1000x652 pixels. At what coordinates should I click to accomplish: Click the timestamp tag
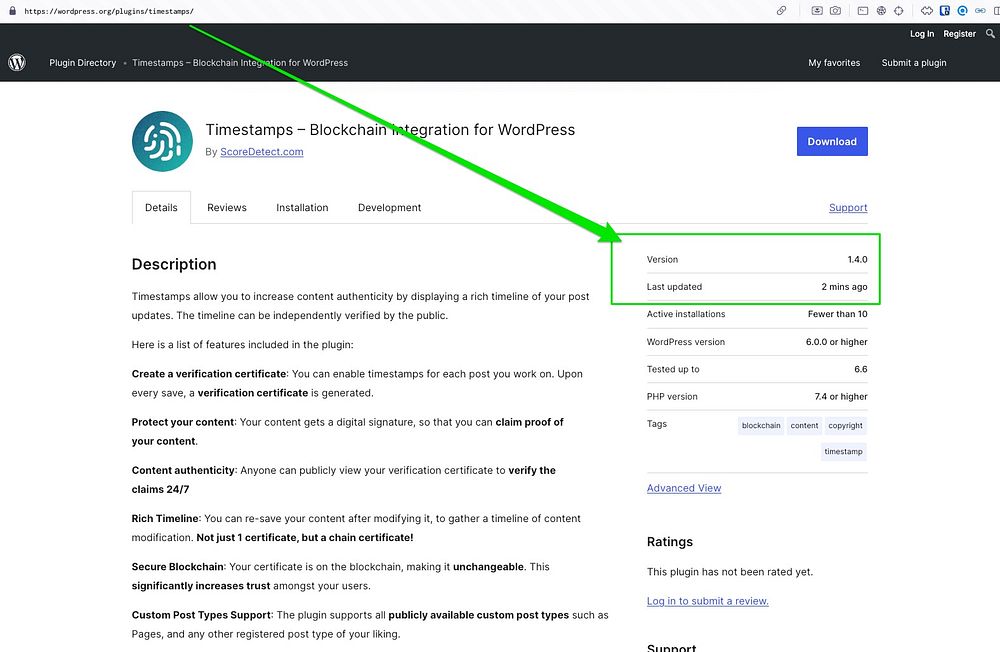(843, 452)
